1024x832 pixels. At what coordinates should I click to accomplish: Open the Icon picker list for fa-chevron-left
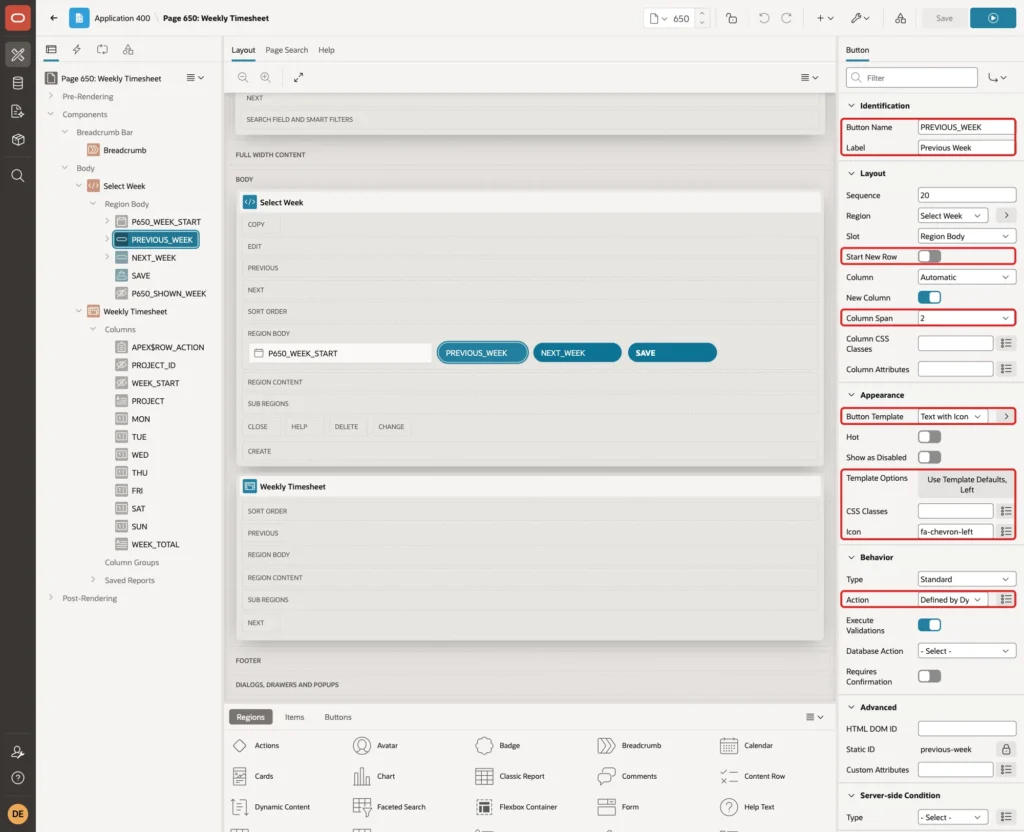(1006, 532)
